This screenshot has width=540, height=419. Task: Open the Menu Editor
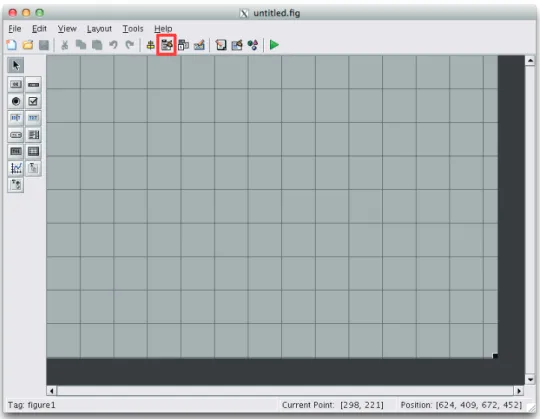166,45
